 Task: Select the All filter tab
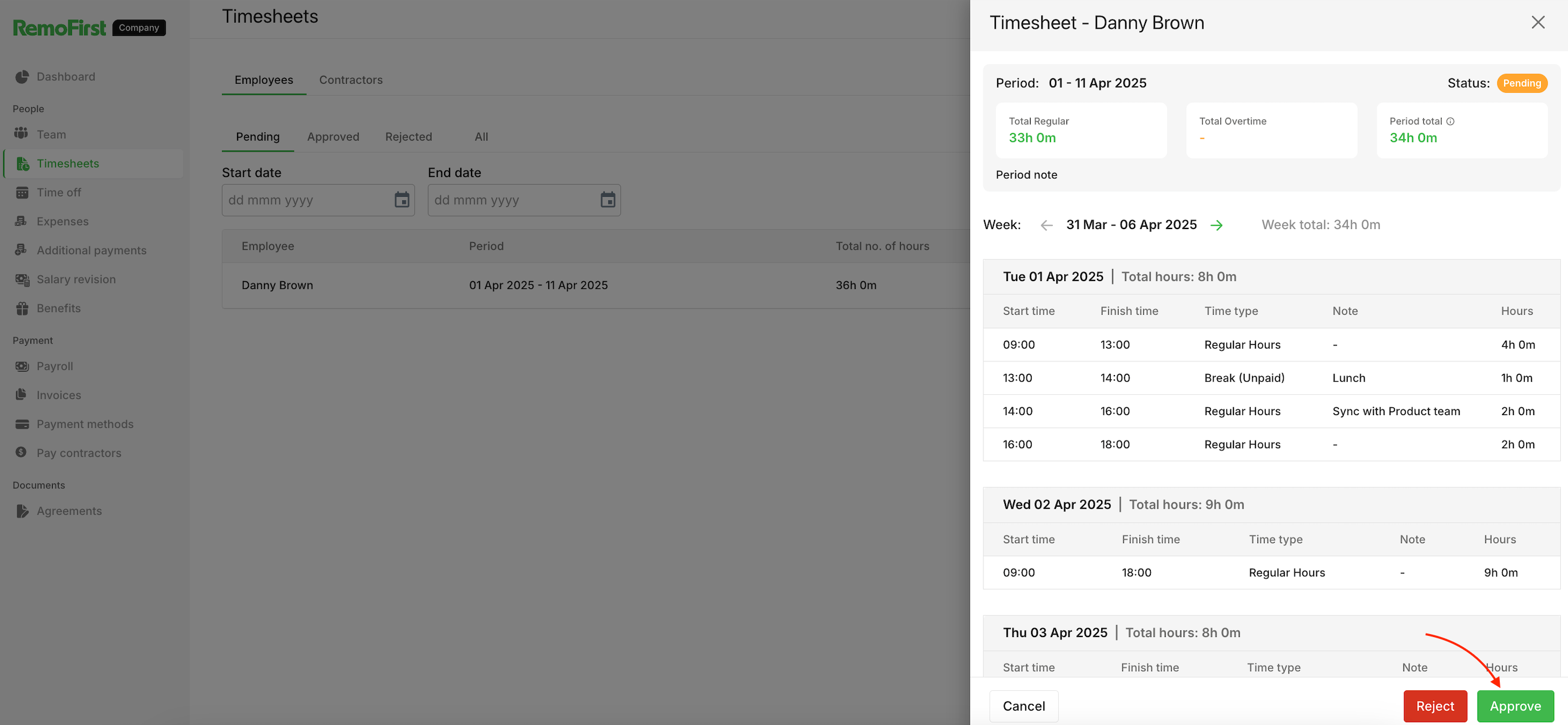pyautogui.click(x=481, y=137)
